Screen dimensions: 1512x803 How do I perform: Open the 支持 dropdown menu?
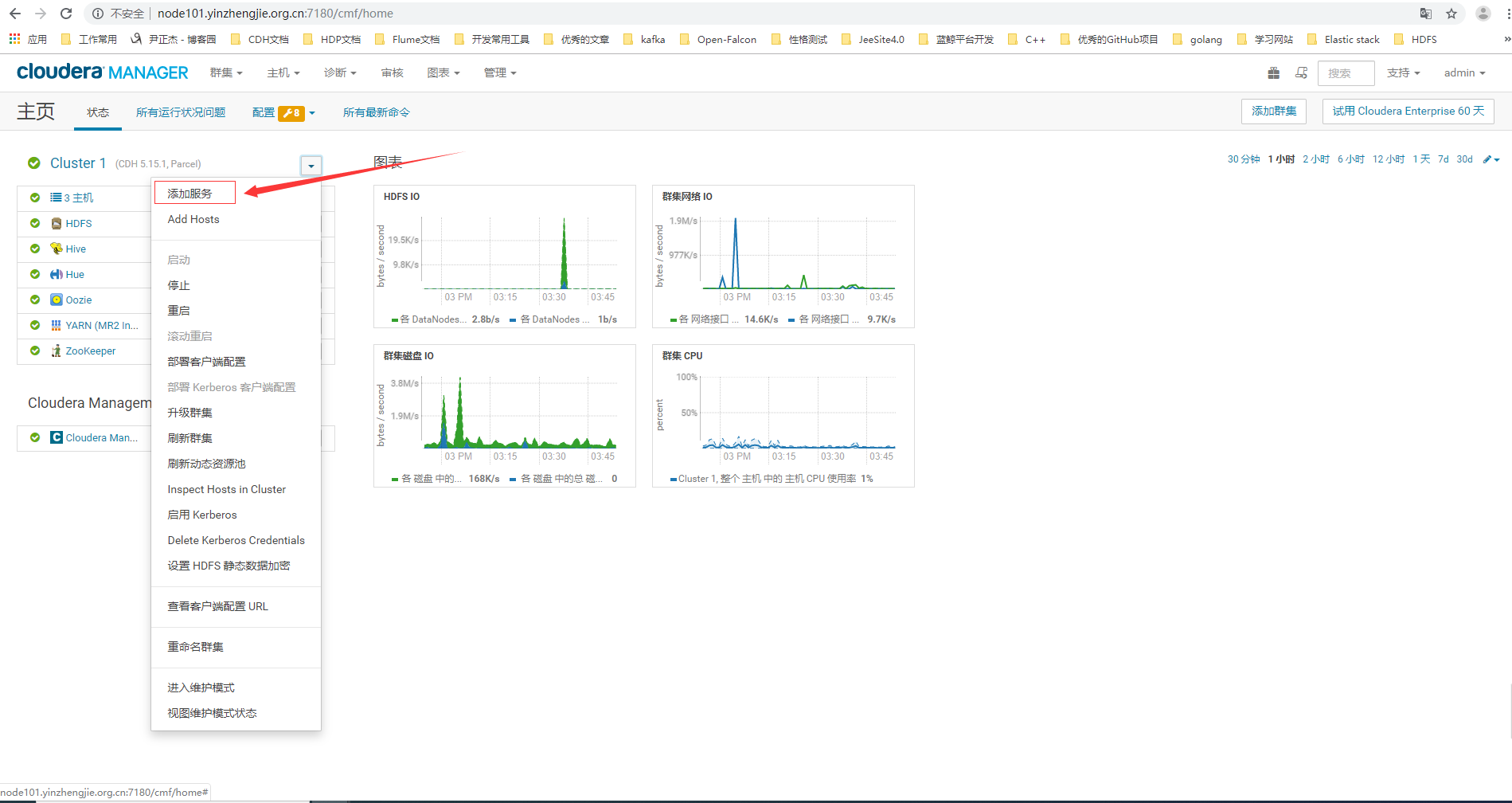point(1404,73)
